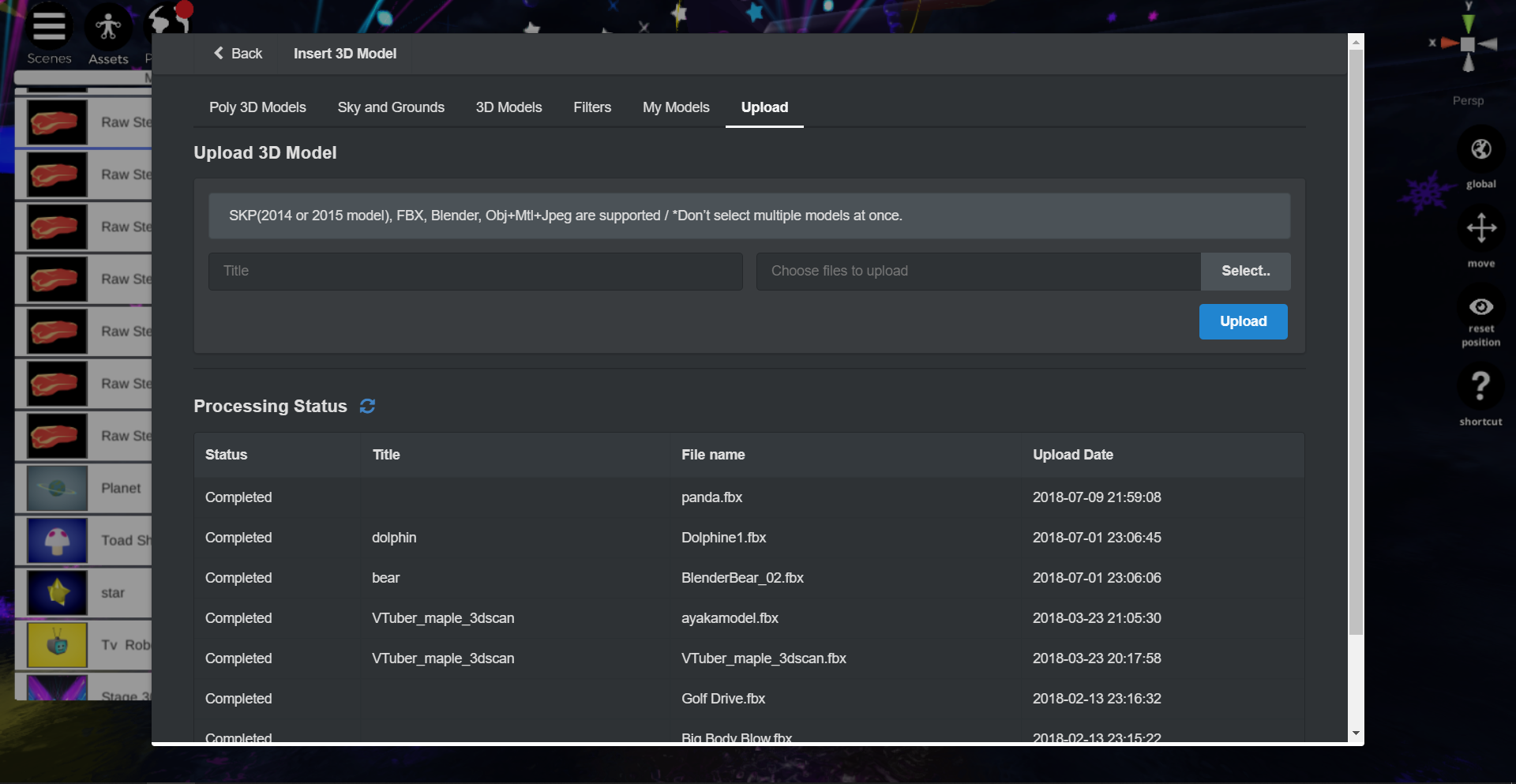The height and width of the screenshot is (784, 1516).
Task: Click the axis orientation gizmo
Action: (x=1467, y=43)
